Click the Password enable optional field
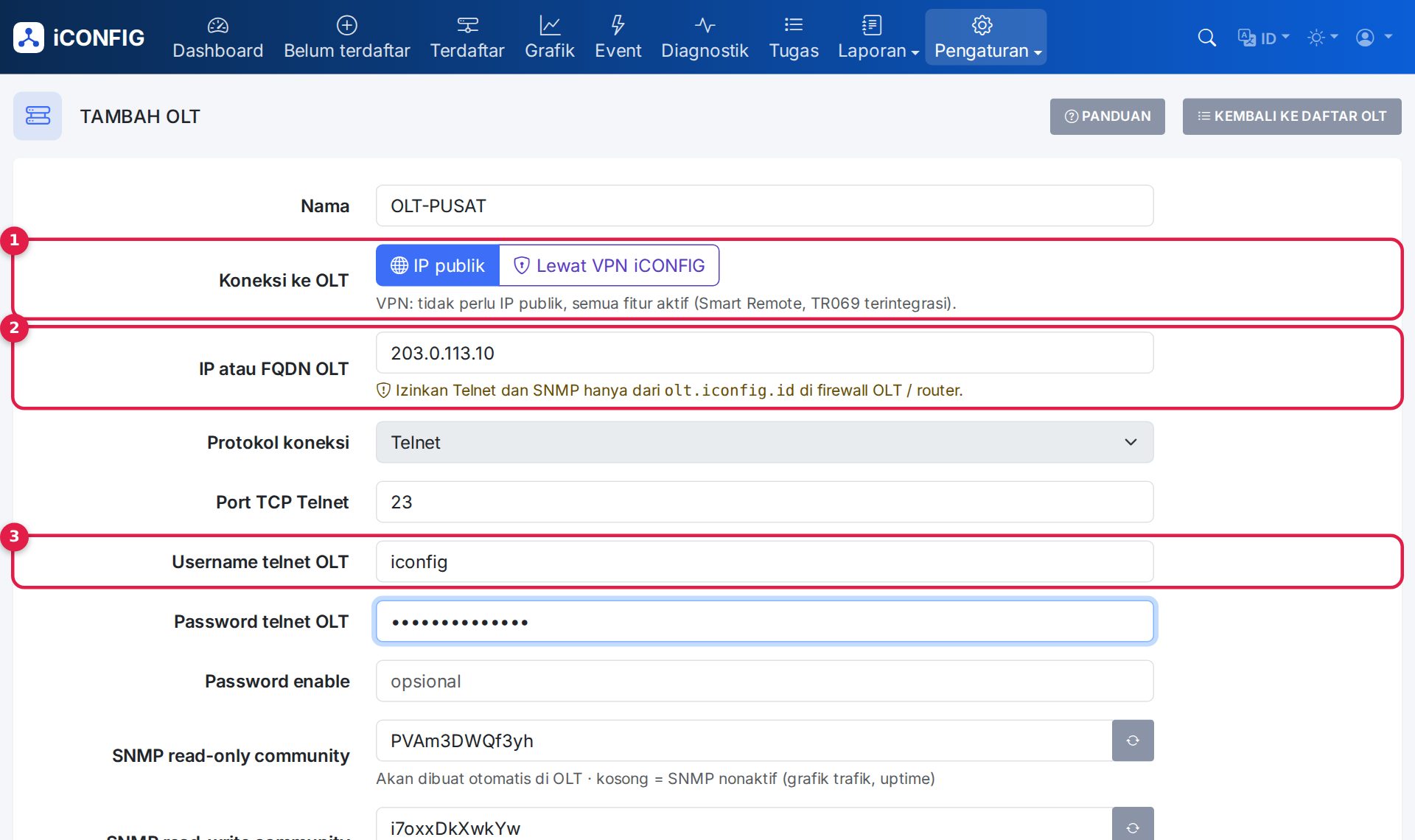 point(764,681)
